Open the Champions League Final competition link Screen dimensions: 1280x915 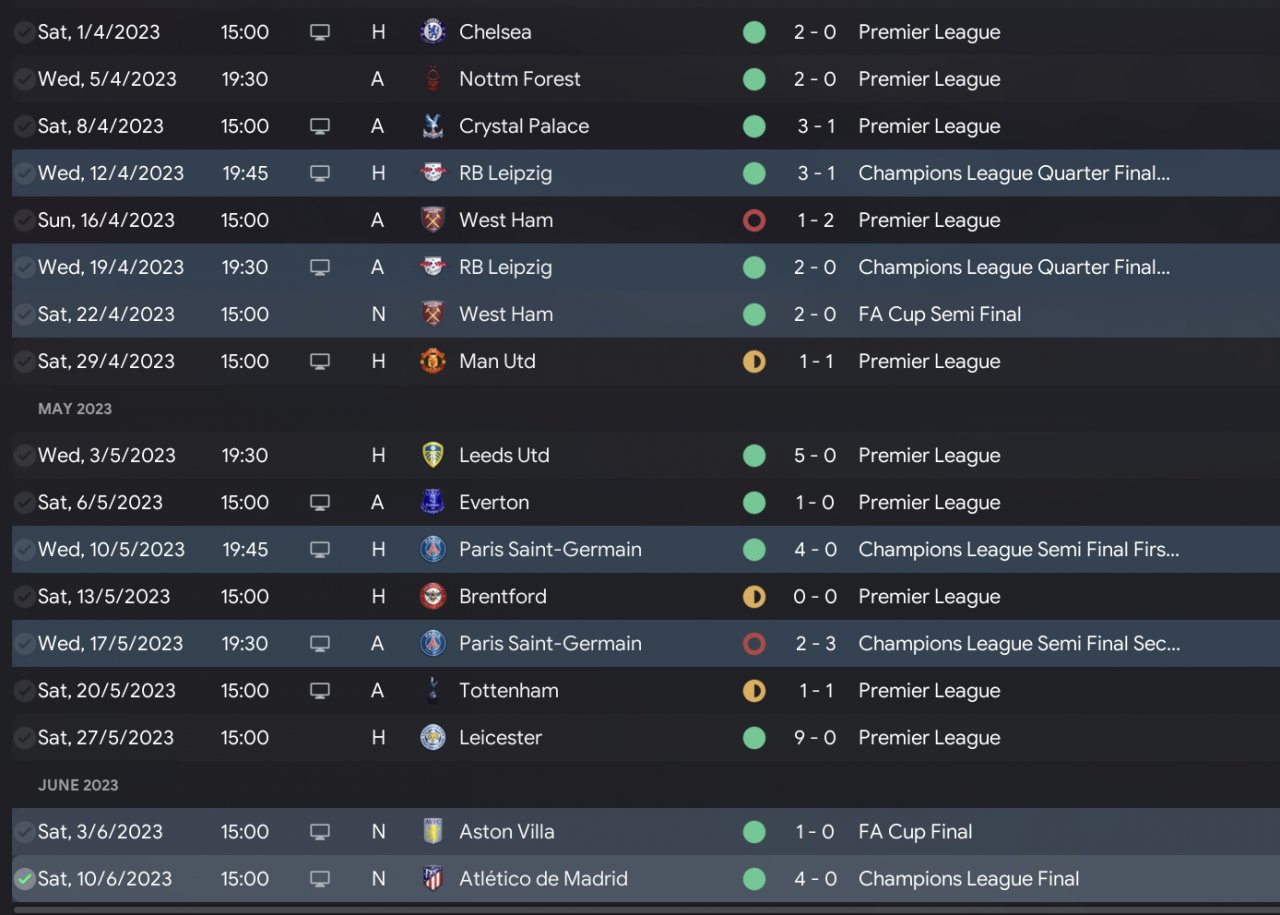pyautogui.click(x=968, y=879)
